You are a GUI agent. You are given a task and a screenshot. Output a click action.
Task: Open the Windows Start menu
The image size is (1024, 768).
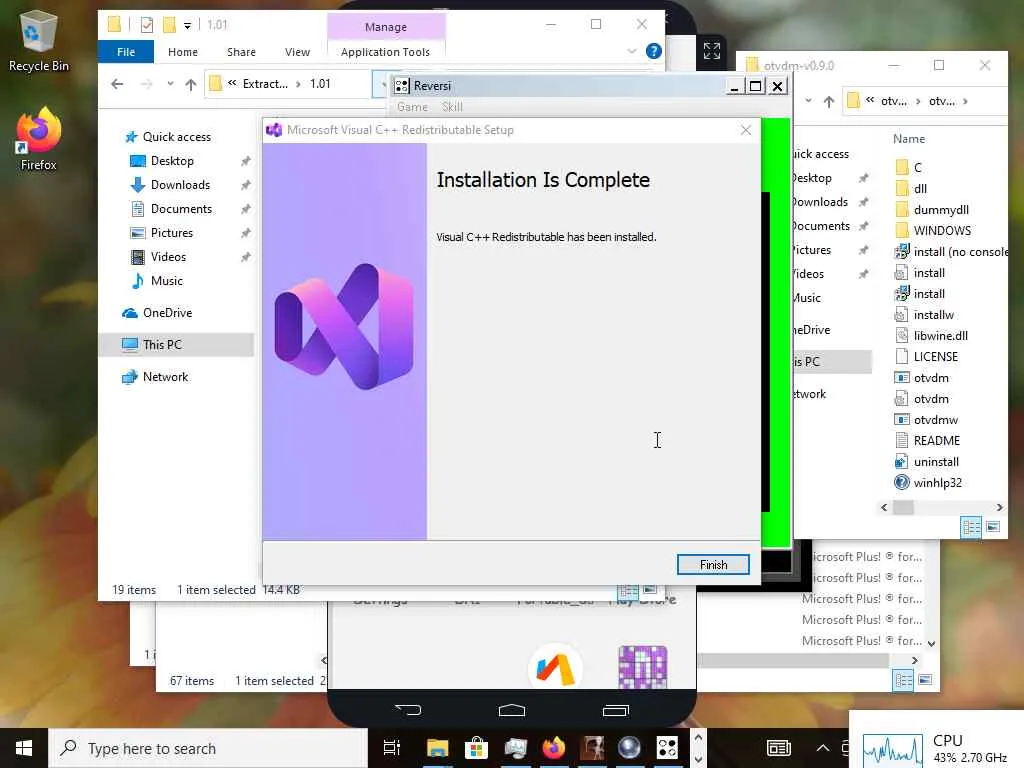[24, 748]
